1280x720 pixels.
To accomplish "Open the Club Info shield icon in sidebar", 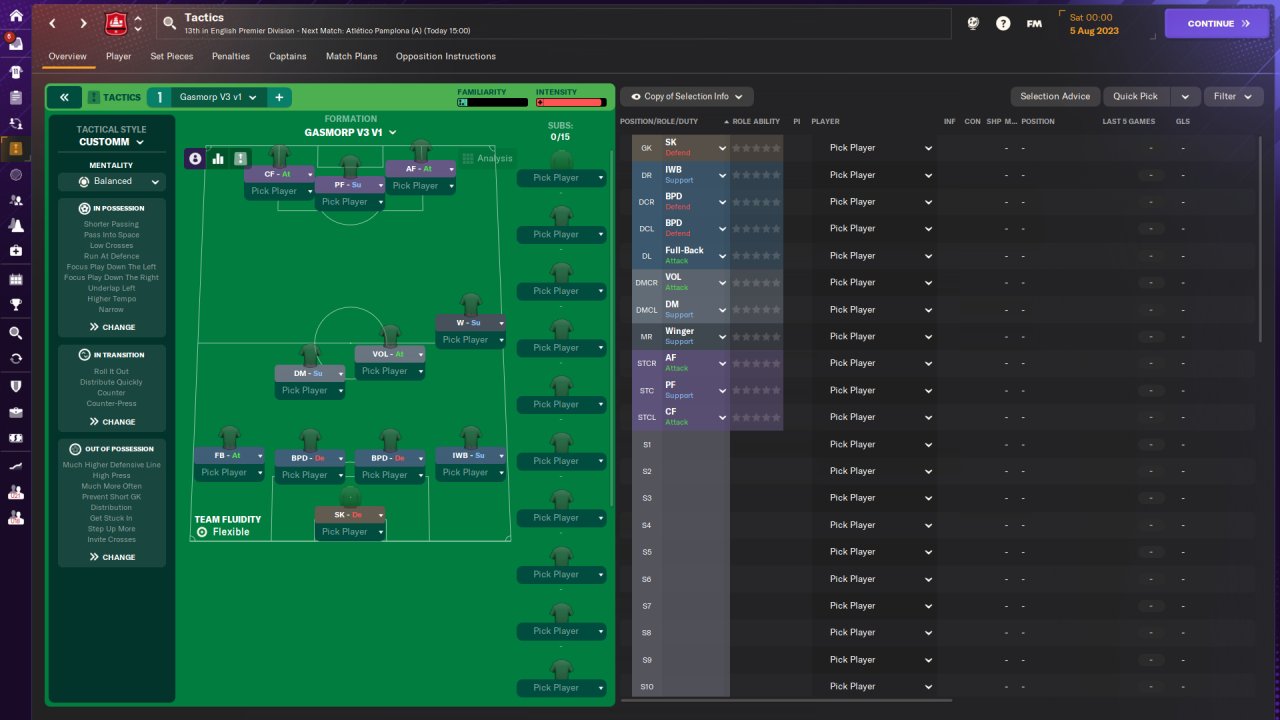I will pos(15,386).
